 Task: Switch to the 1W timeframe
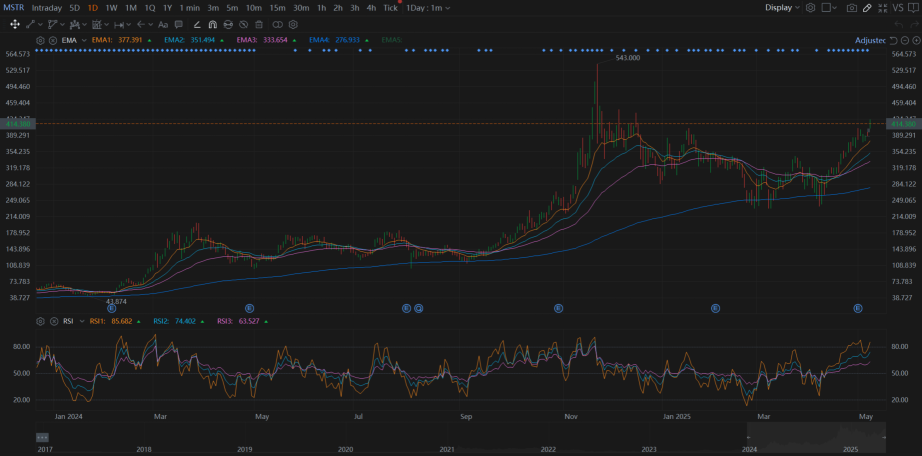[x=111, y=8]
